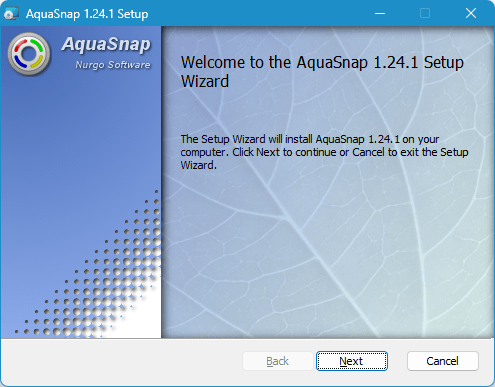Click the greyed-out maximize button
This screenshot has height=387, width=495.
[425, 14]
